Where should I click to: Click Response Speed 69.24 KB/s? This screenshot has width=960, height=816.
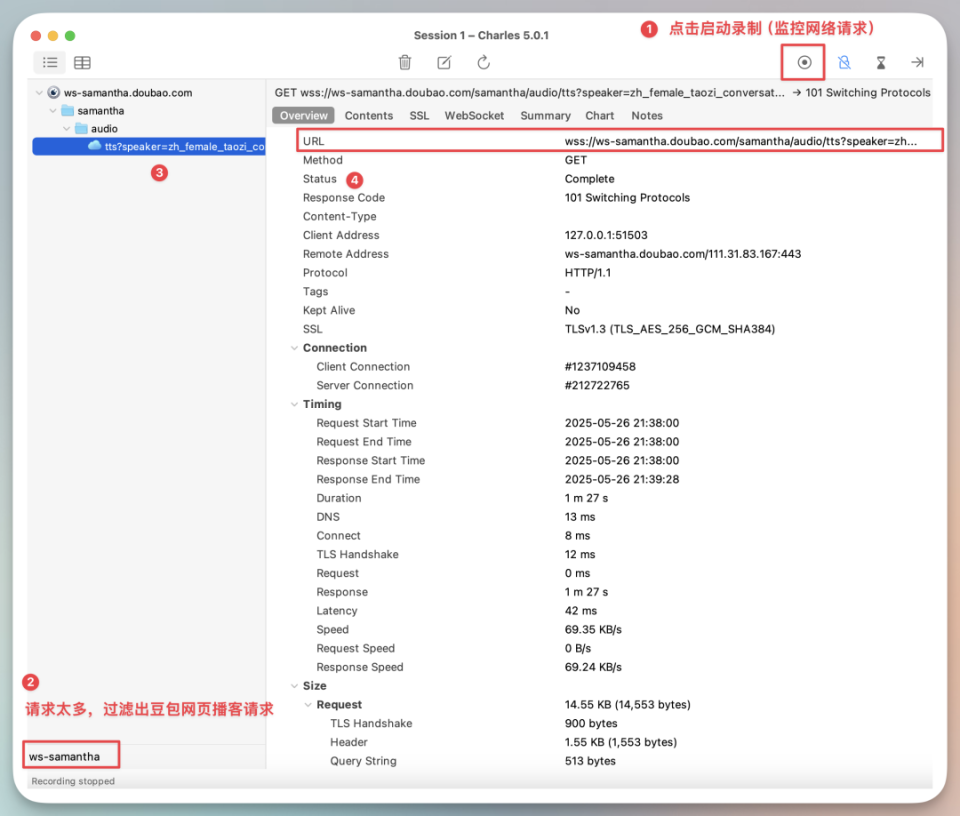[593, 667]
